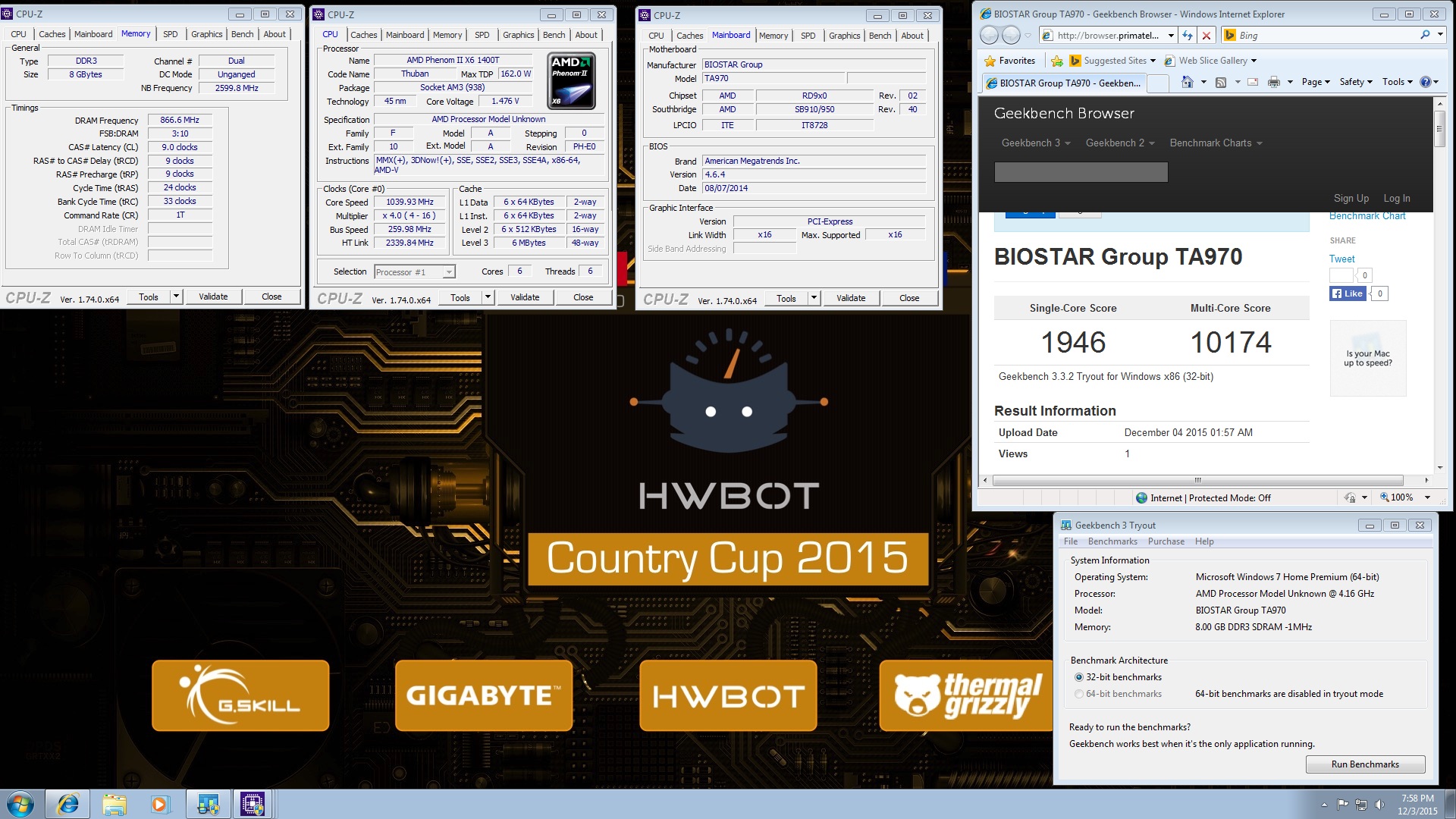This screenshot has height=819, width=1456.
Task: Open Tools dropdown arrow in Memory CPU-Z window
Action: click(177, 297)
